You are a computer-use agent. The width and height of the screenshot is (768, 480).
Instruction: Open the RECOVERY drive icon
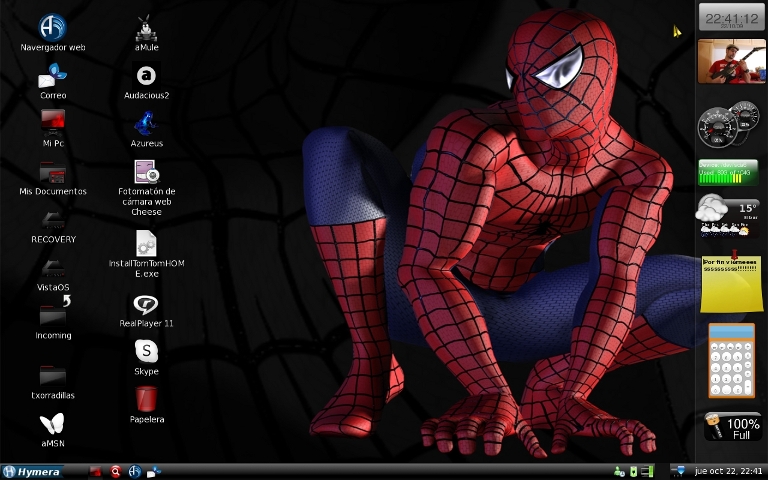(52, 221)
